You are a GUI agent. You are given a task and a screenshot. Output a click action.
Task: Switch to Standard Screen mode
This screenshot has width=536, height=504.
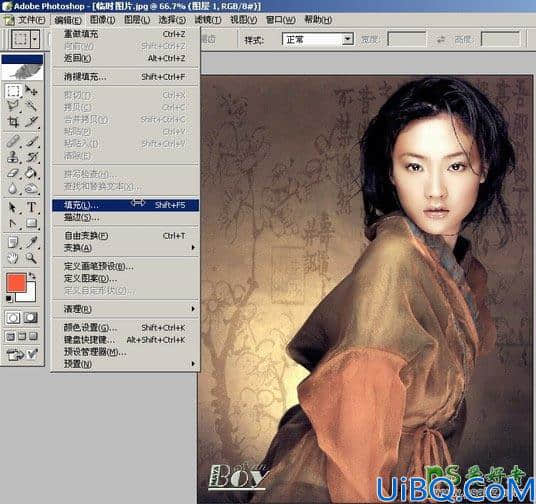(11, 336)
